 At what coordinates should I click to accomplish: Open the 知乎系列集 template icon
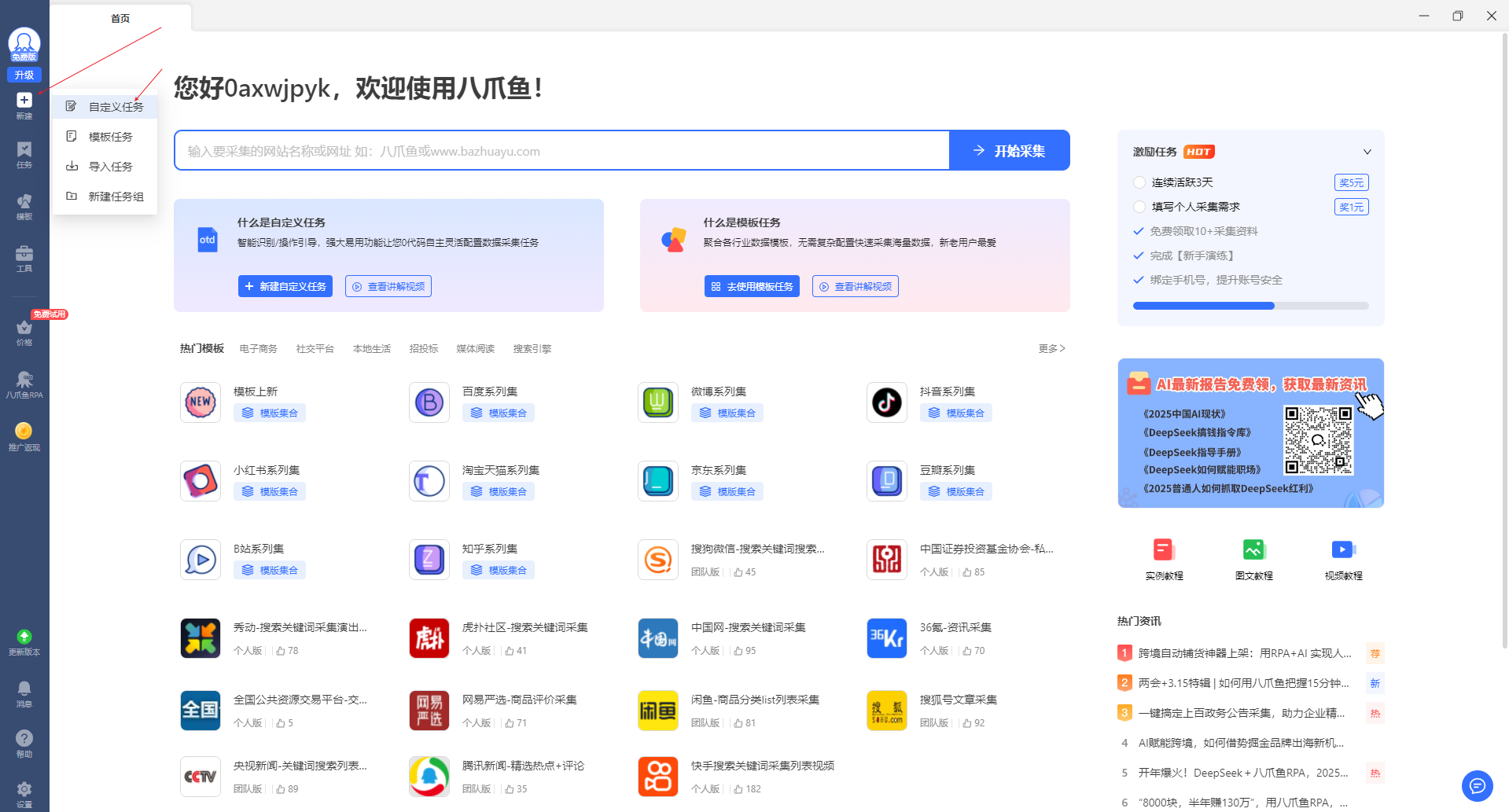click(x=429, y=560)
